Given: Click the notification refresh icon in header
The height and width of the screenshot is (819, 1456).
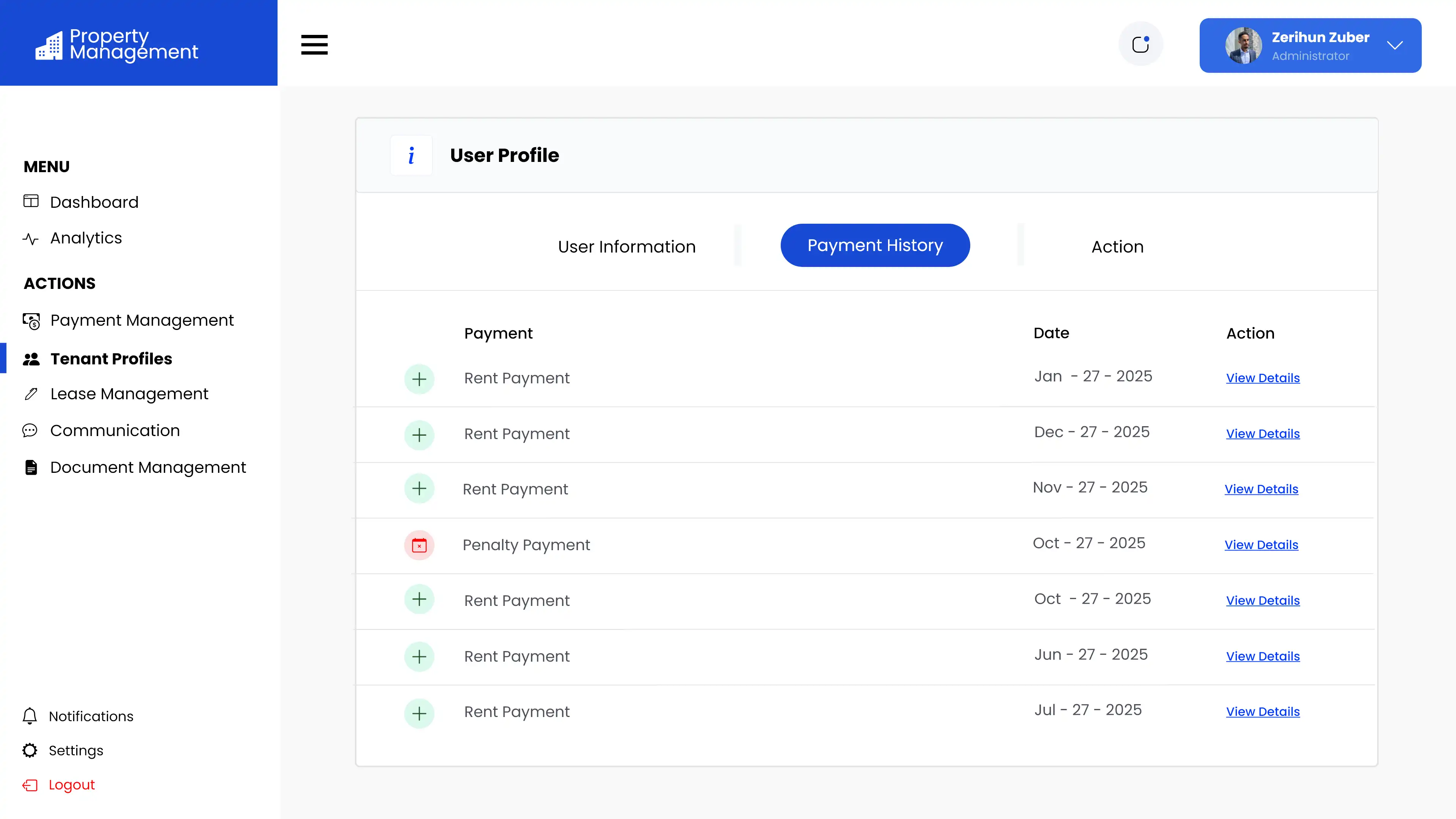Looking at the screenshot, I should (1141, 44).
